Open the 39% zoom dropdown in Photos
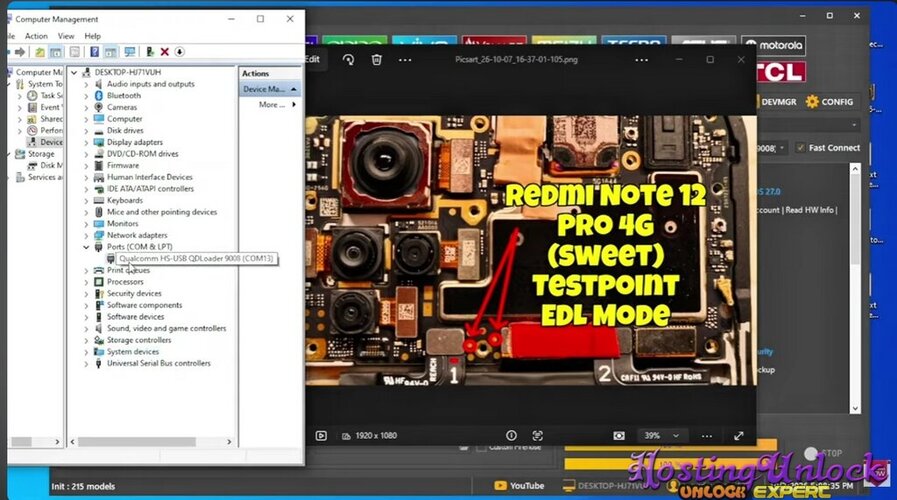This screenshot has width=897, height=500. click(661, 436)
